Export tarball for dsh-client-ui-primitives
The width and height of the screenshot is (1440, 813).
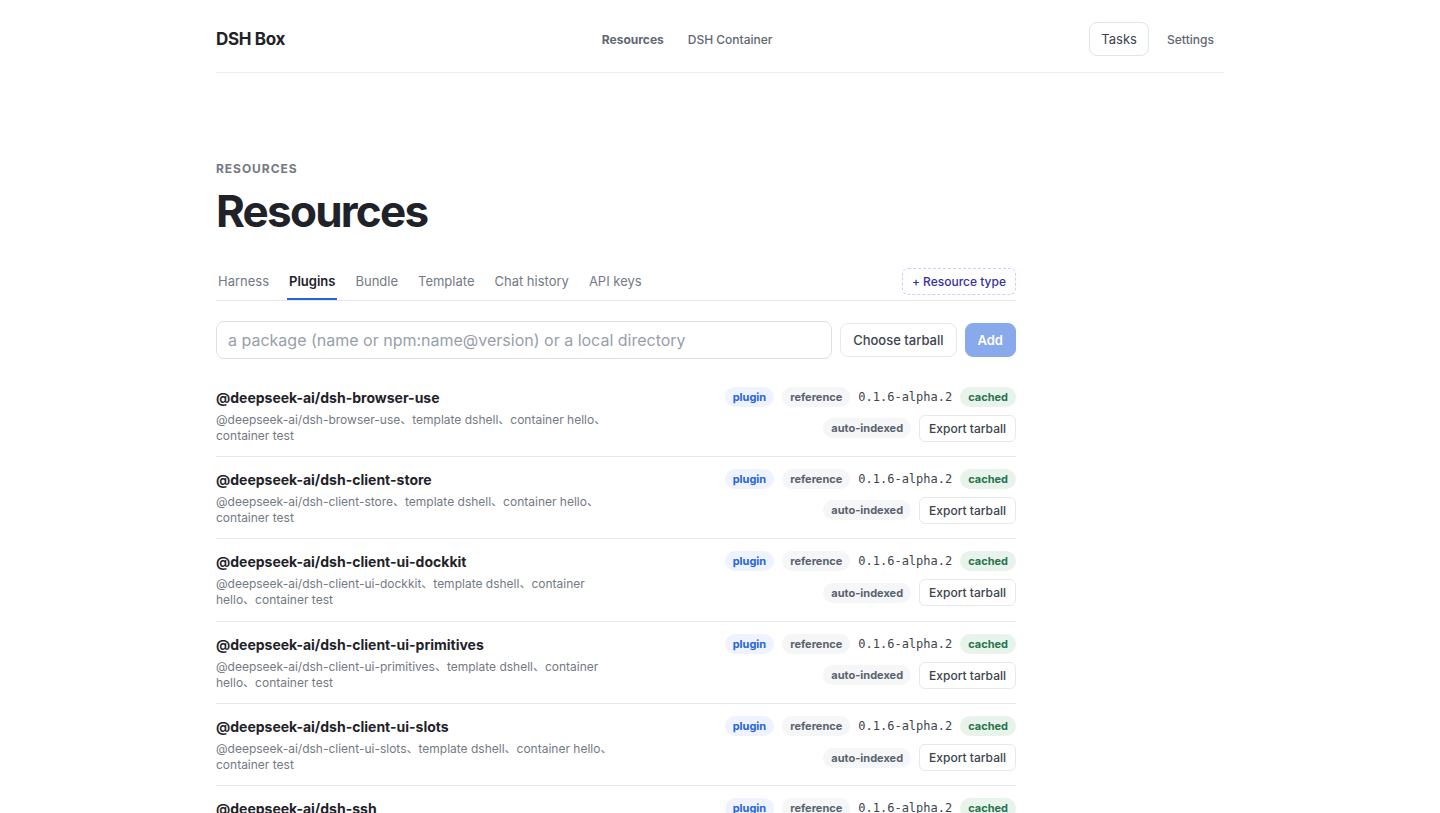967,675
